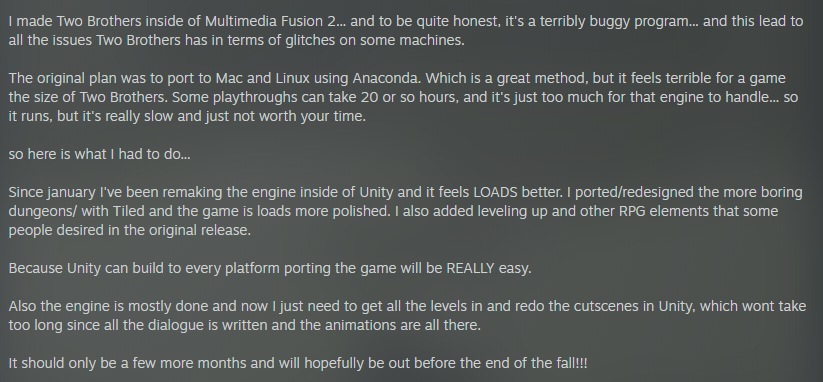Click the sentence starting "Because Unity can build"
The height and width of the screenshot is (382, 823).
(270, 268)
